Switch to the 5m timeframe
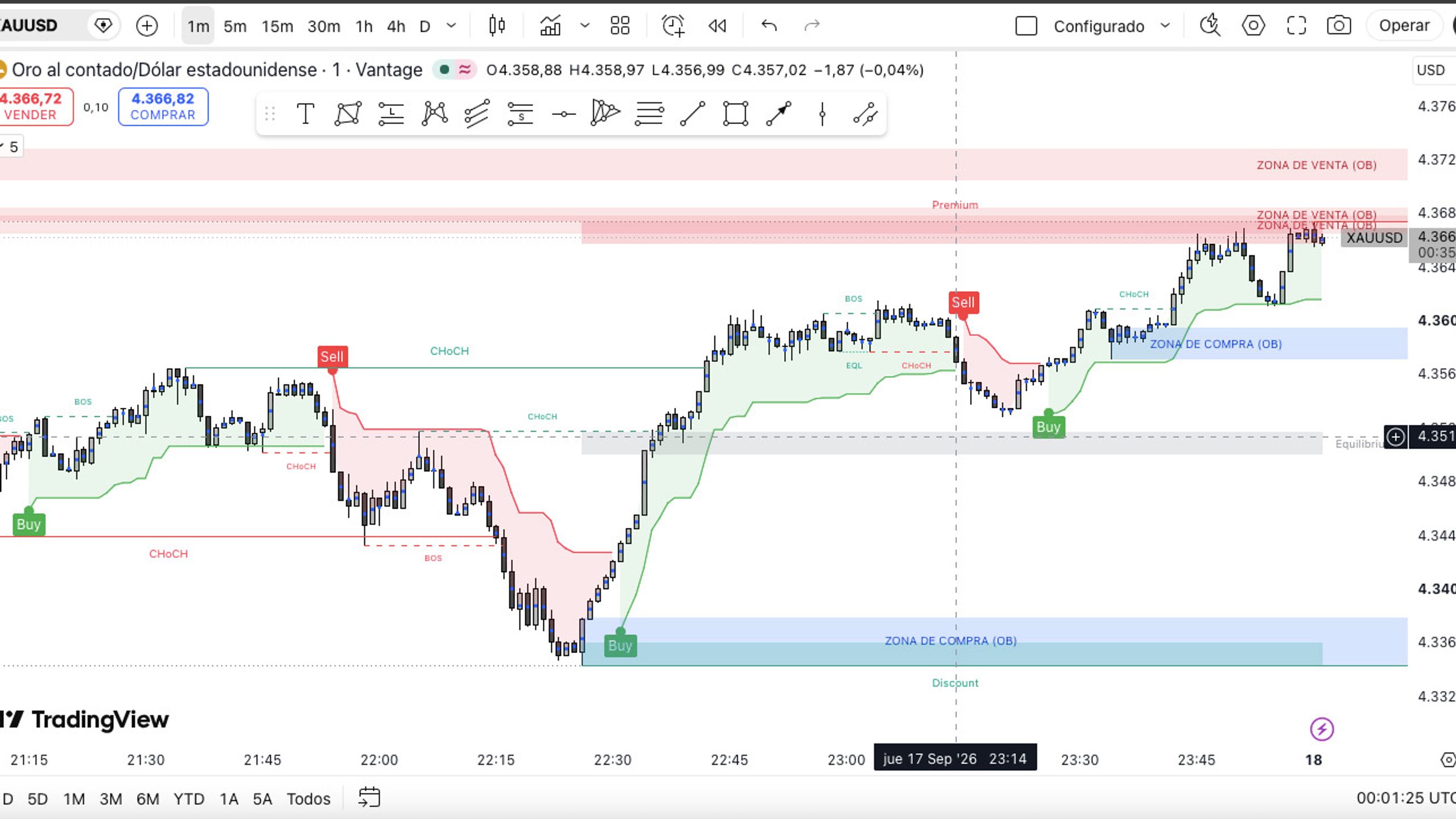The height and width of the screenshot is (819, 1456). pos(235,26)
